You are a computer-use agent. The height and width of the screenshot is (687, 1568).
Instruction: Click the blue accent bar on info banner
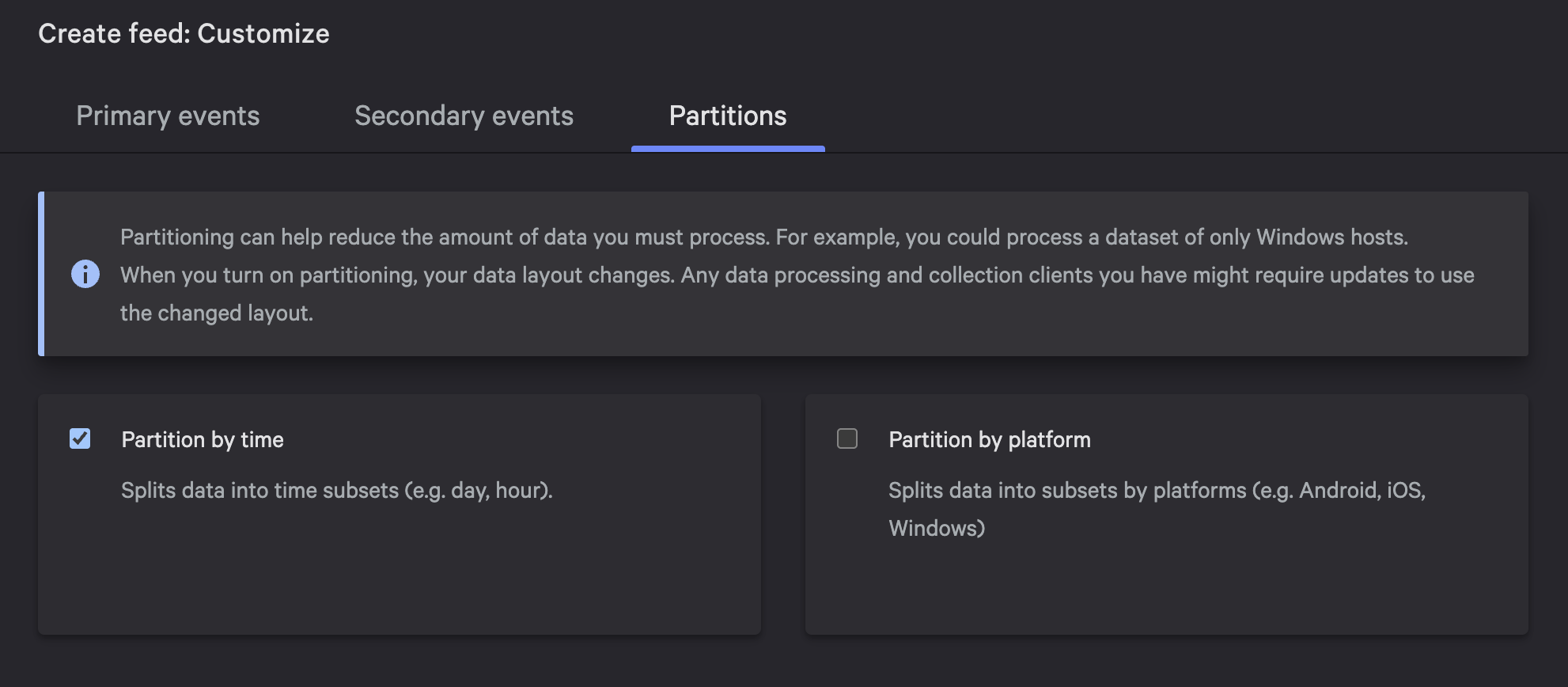pyautogui.click(x=41, y=274)
